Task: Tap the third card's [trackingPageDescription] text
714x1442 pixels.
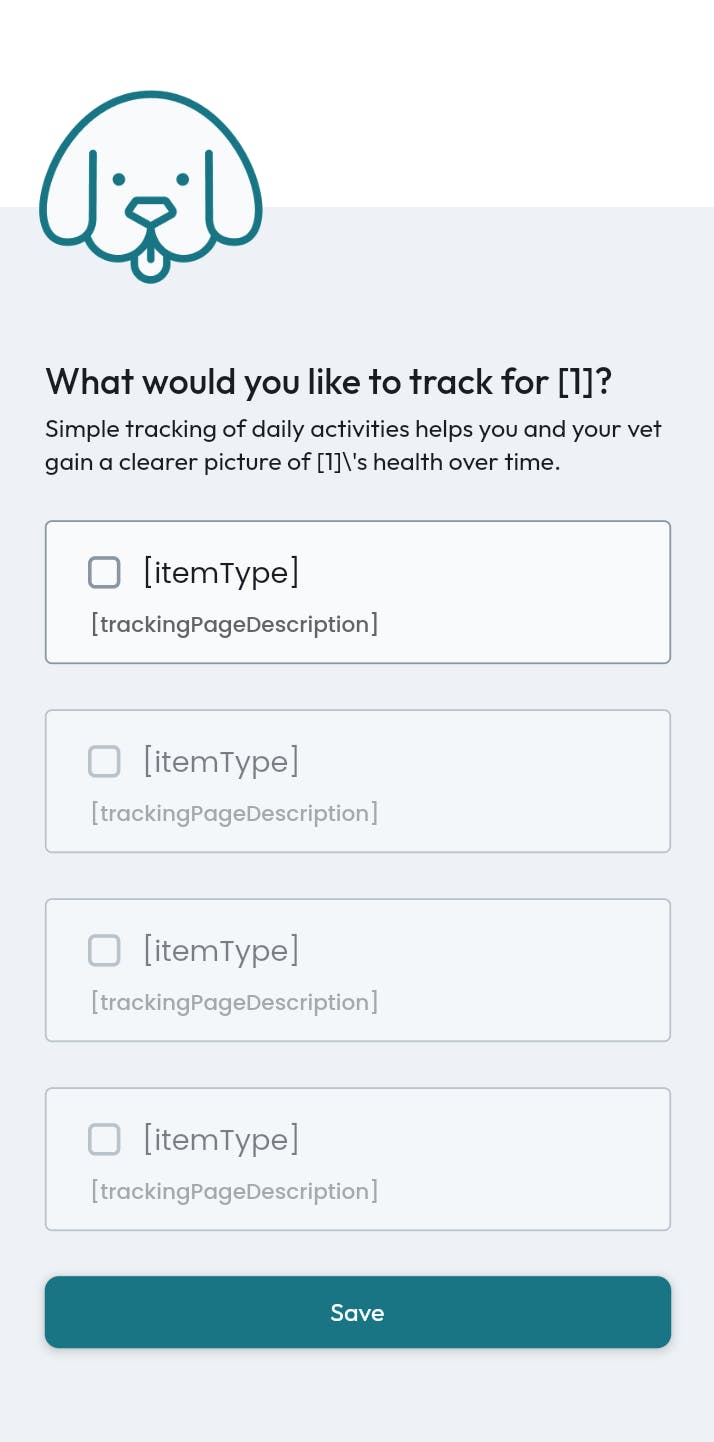Action: click(234, 1003)
